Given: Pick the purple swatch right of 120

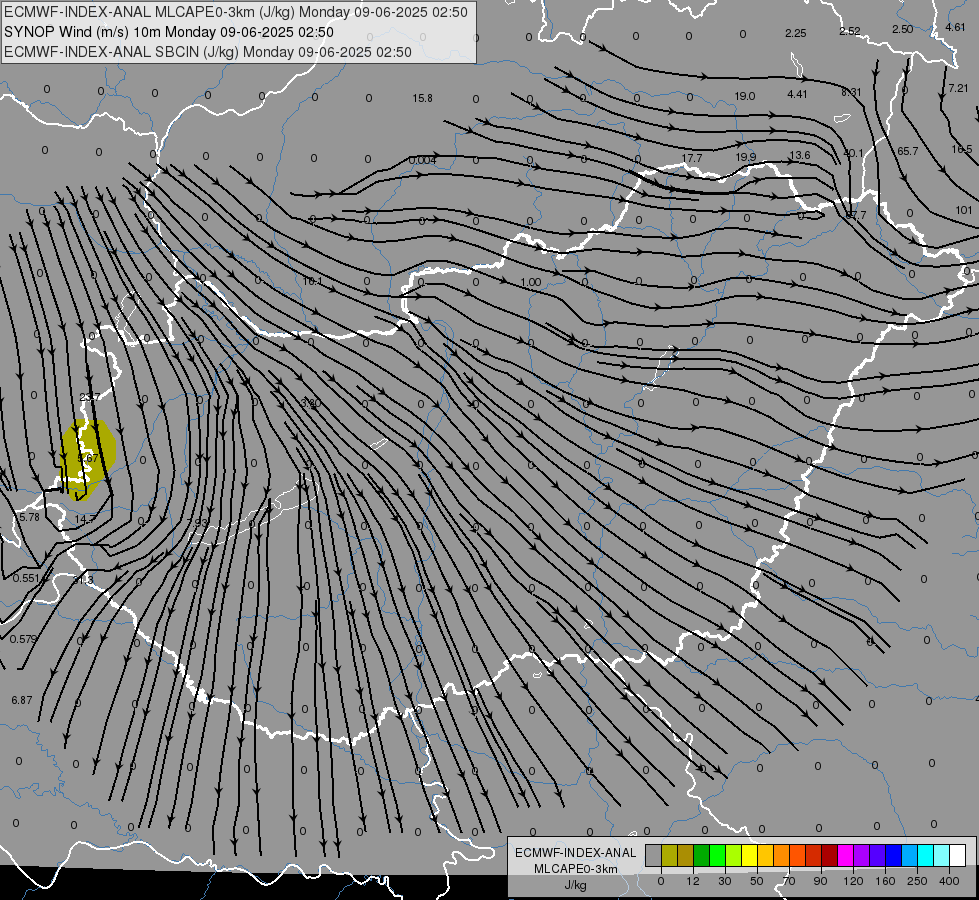Looking at the screenshot, I should coord(862,855).
